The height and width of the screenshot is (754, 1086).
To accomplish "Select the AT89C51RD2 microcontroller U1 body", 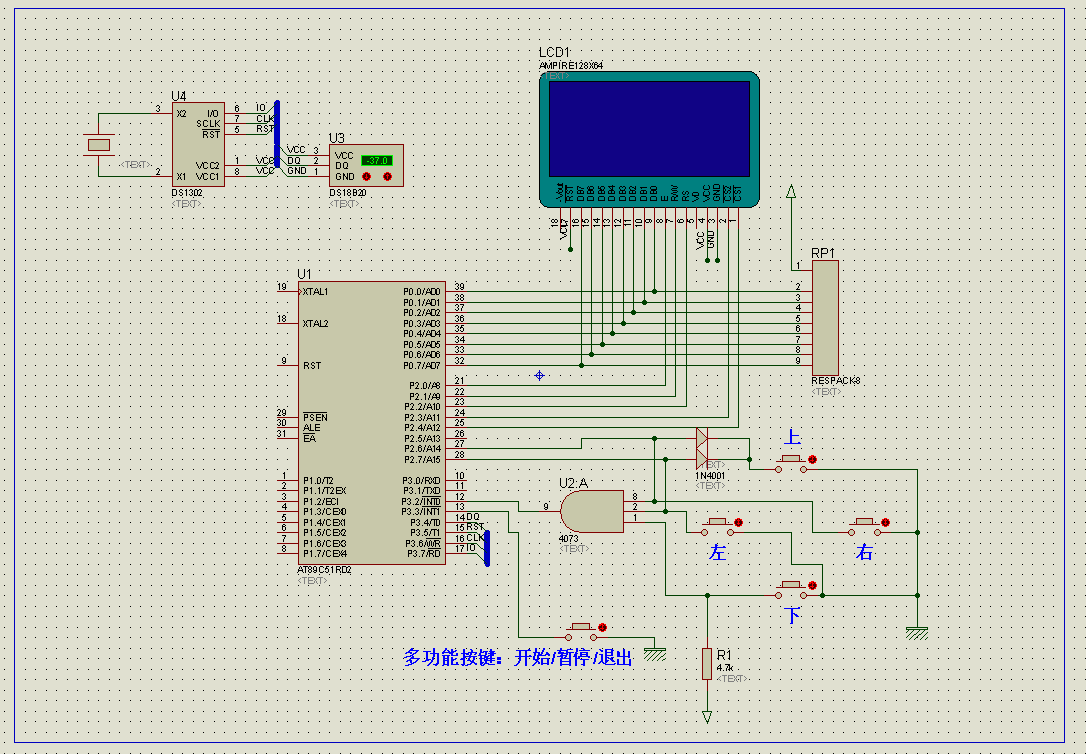I will tap(371, 422).
